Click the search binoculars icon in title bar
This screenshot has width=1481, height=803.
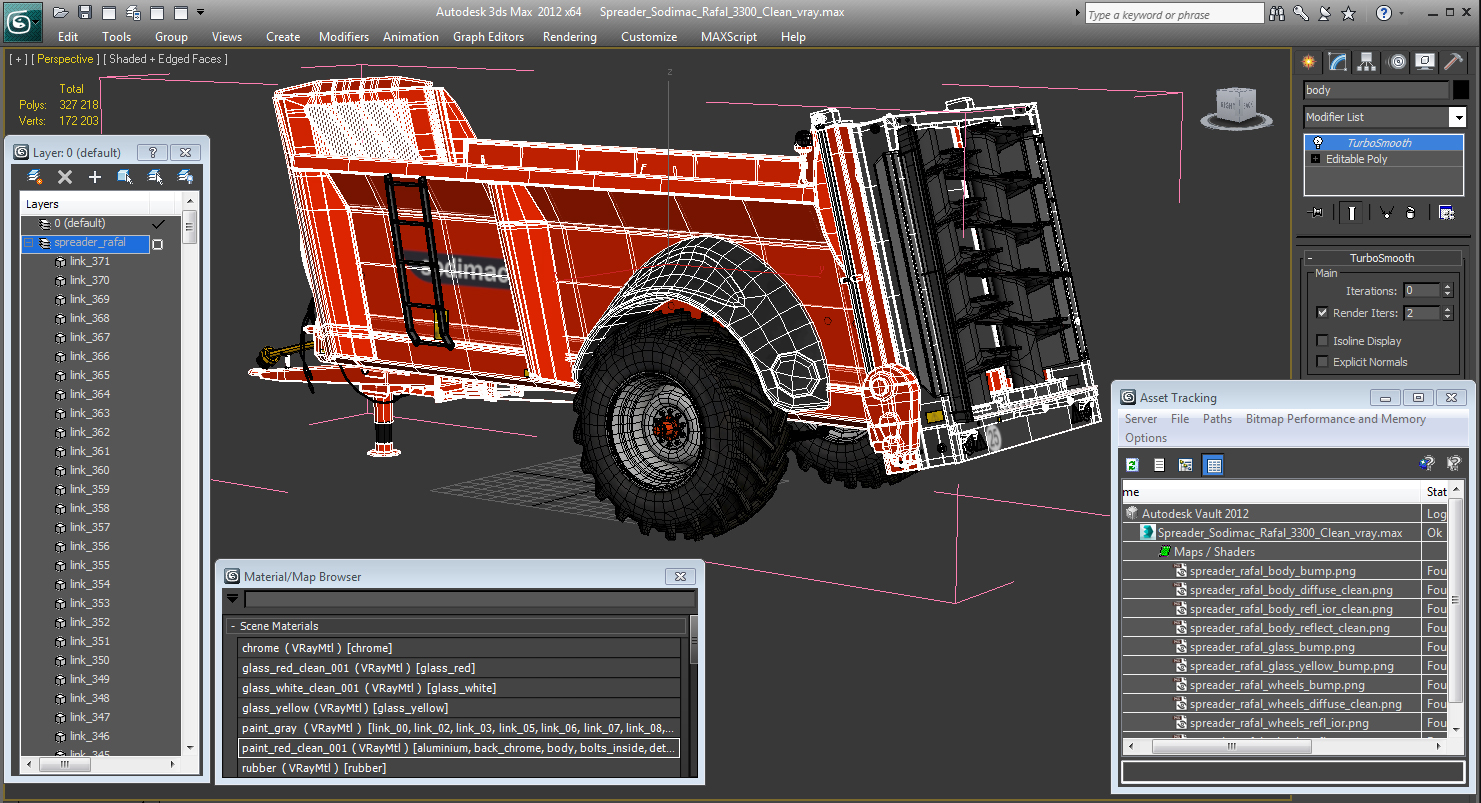(x=1277, y=13)
